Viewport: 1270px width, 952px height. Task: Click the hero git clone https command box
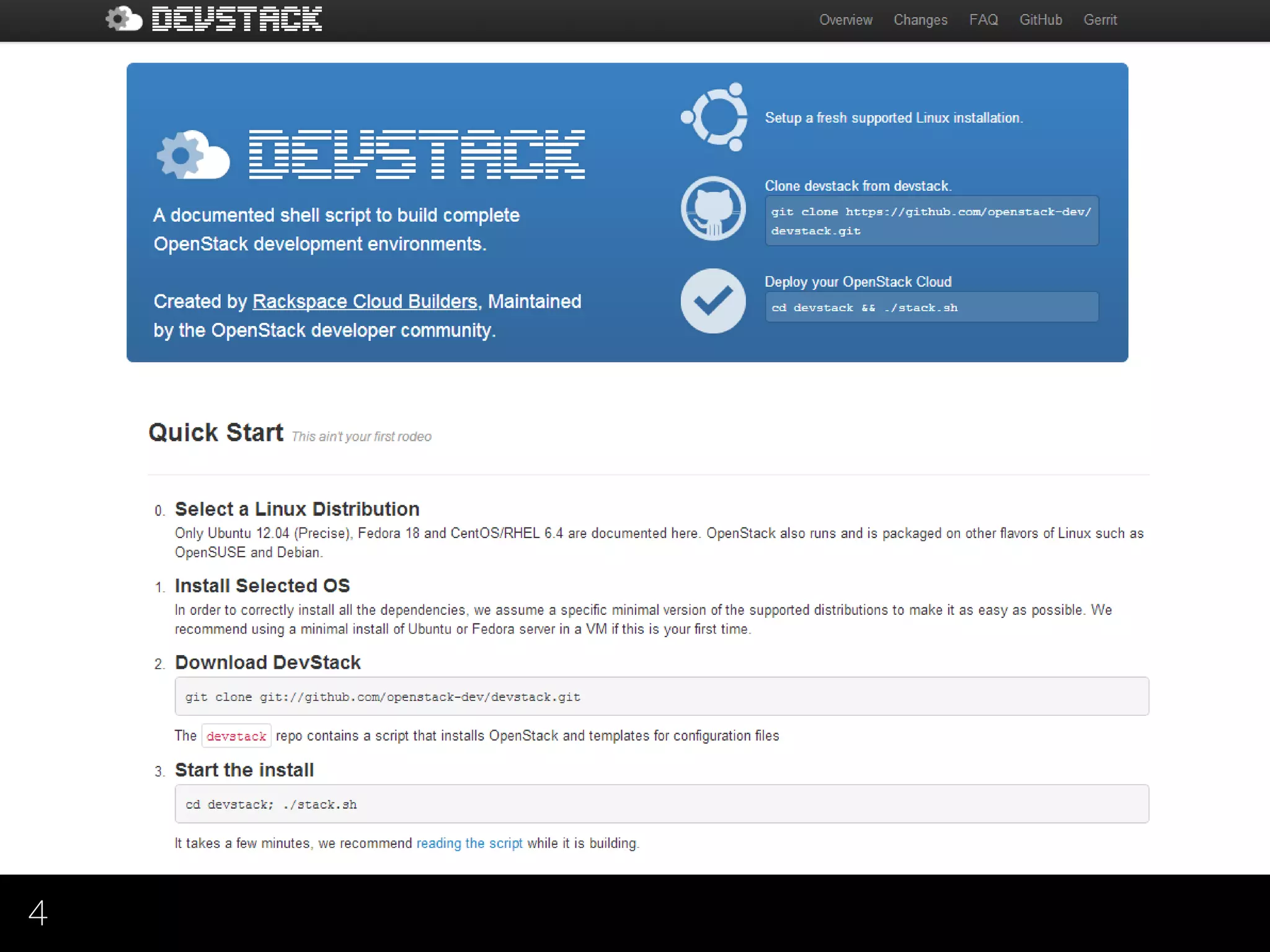click(931, 221)
